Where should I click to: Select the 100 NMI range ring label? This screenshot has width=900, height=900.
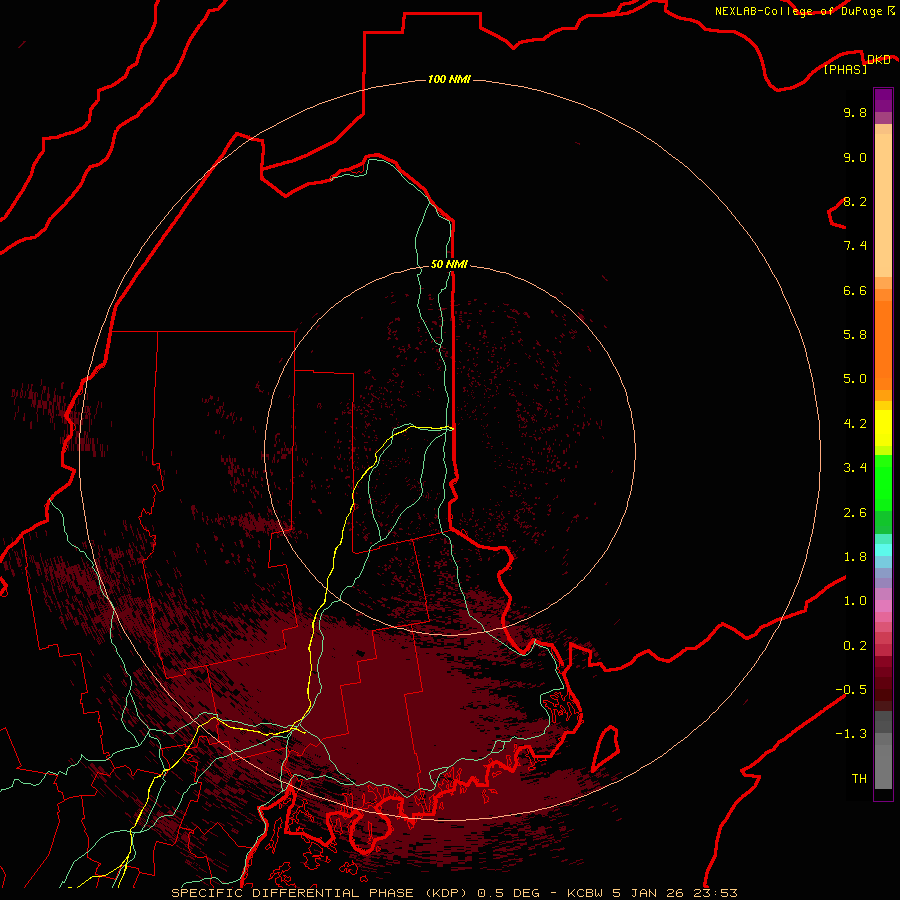tap(449, 79)
